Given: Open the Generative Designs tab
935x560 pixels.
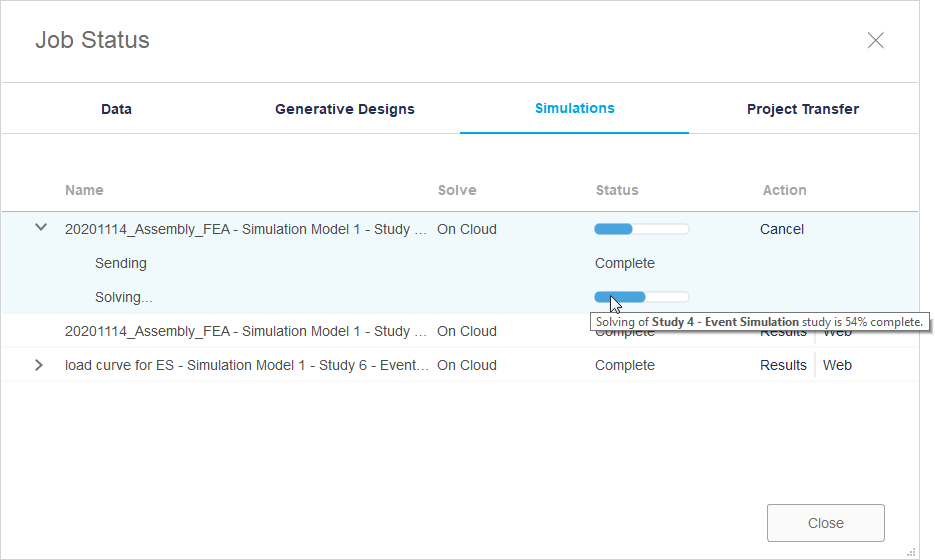Looking at the screenshot, I should 345,109.
